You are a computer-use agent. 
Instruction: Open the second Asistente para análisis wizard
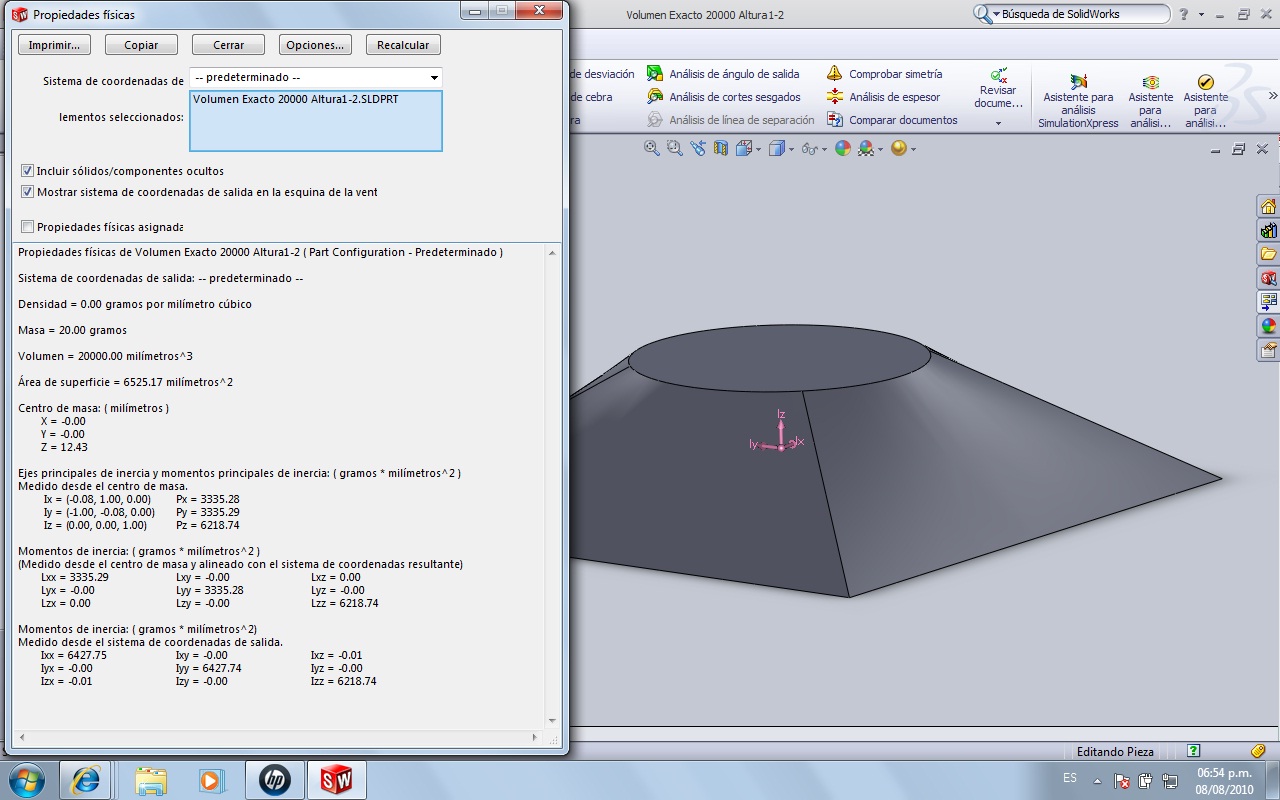tap(1151, 102)
